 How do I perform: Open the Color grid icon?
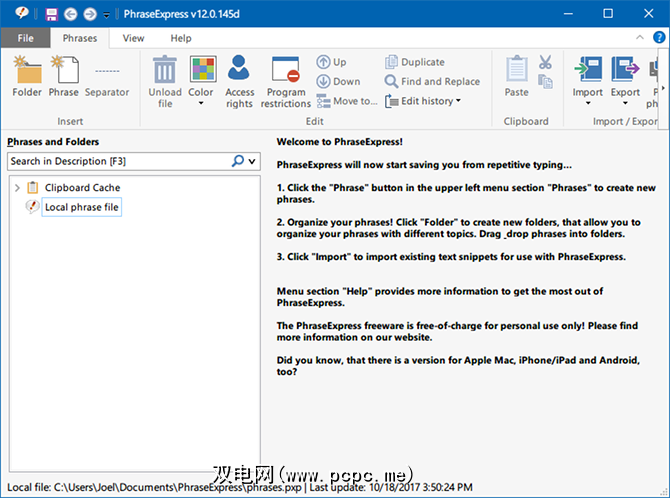[x=203, y=69]
